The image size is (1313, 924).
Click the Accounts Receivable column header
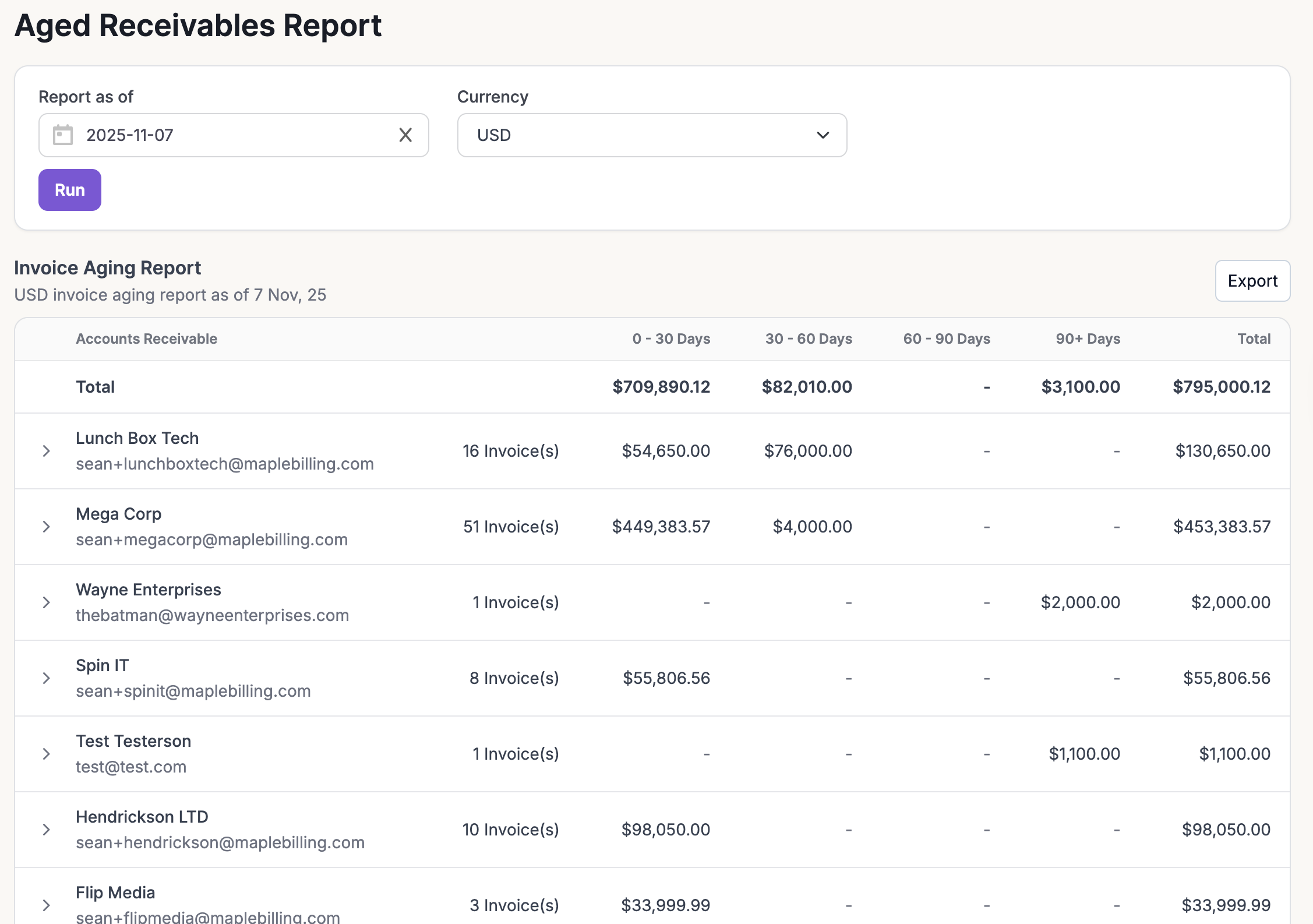tap(146, 339)
